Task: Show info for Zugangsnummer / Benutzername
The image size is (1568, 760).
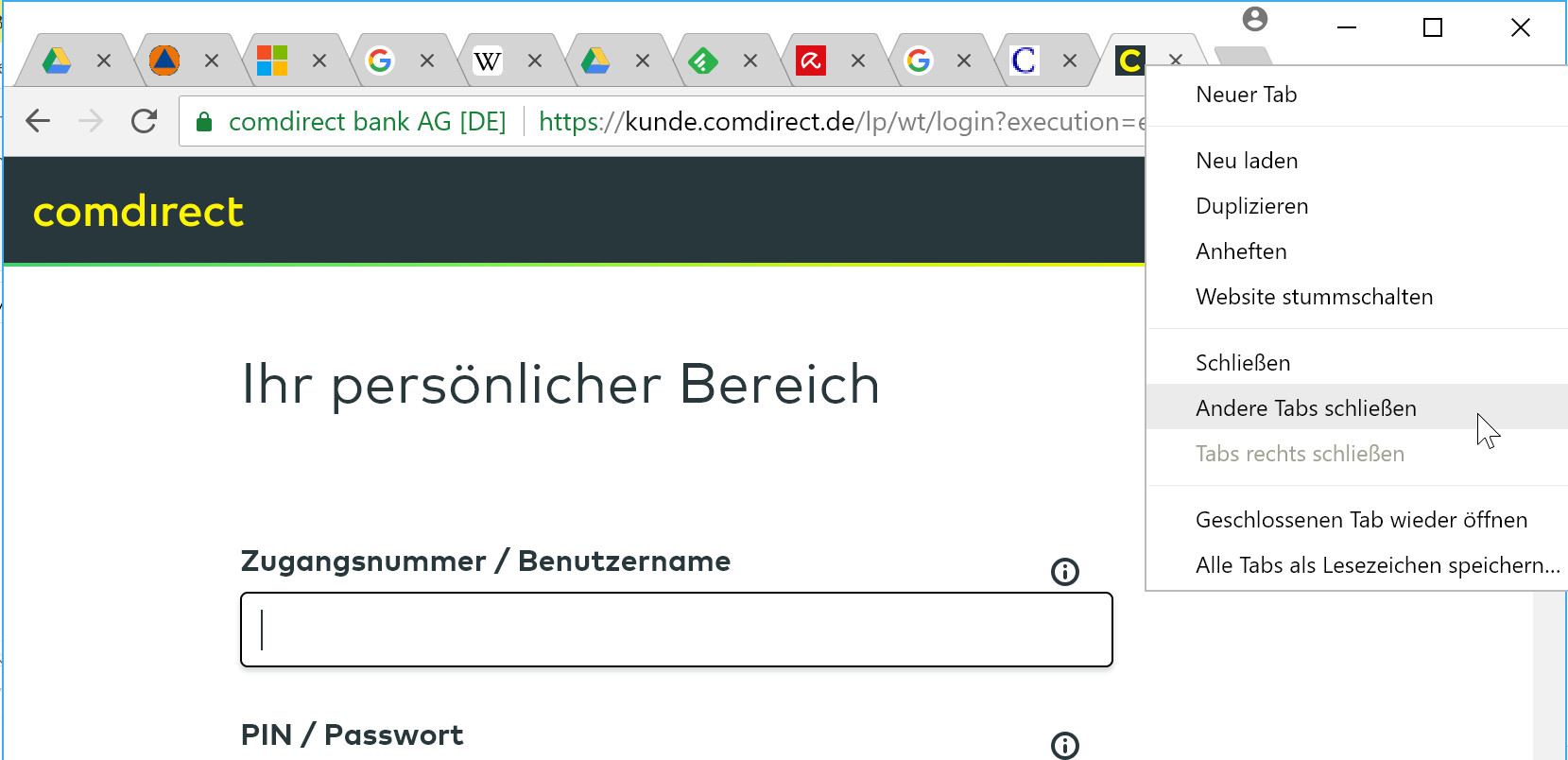Action: [x=1065, y=571]
